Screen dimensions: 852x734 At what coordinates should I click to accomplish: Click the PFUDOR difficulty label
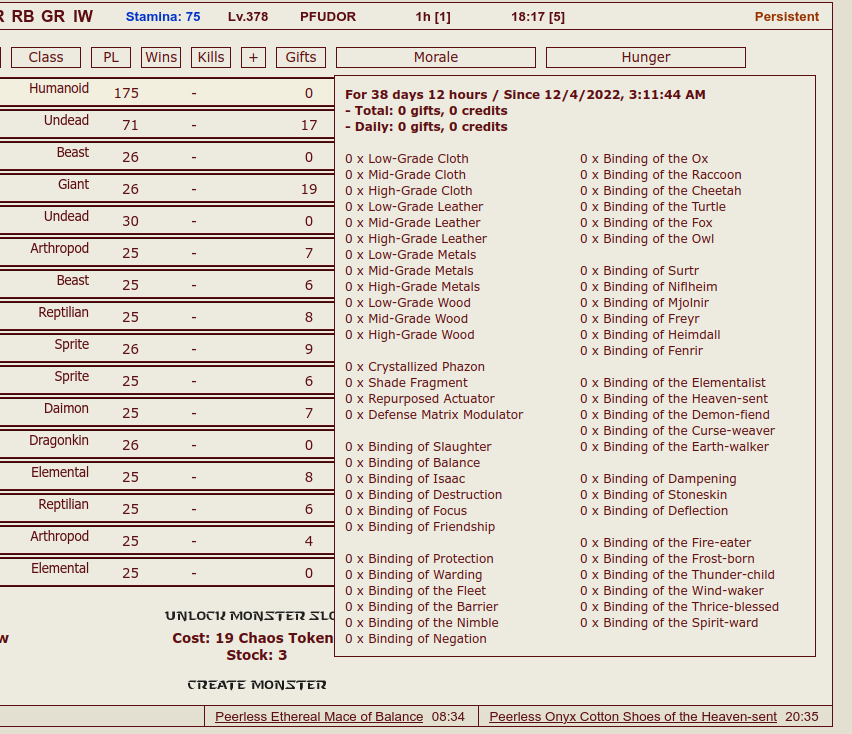pos(328,17)
